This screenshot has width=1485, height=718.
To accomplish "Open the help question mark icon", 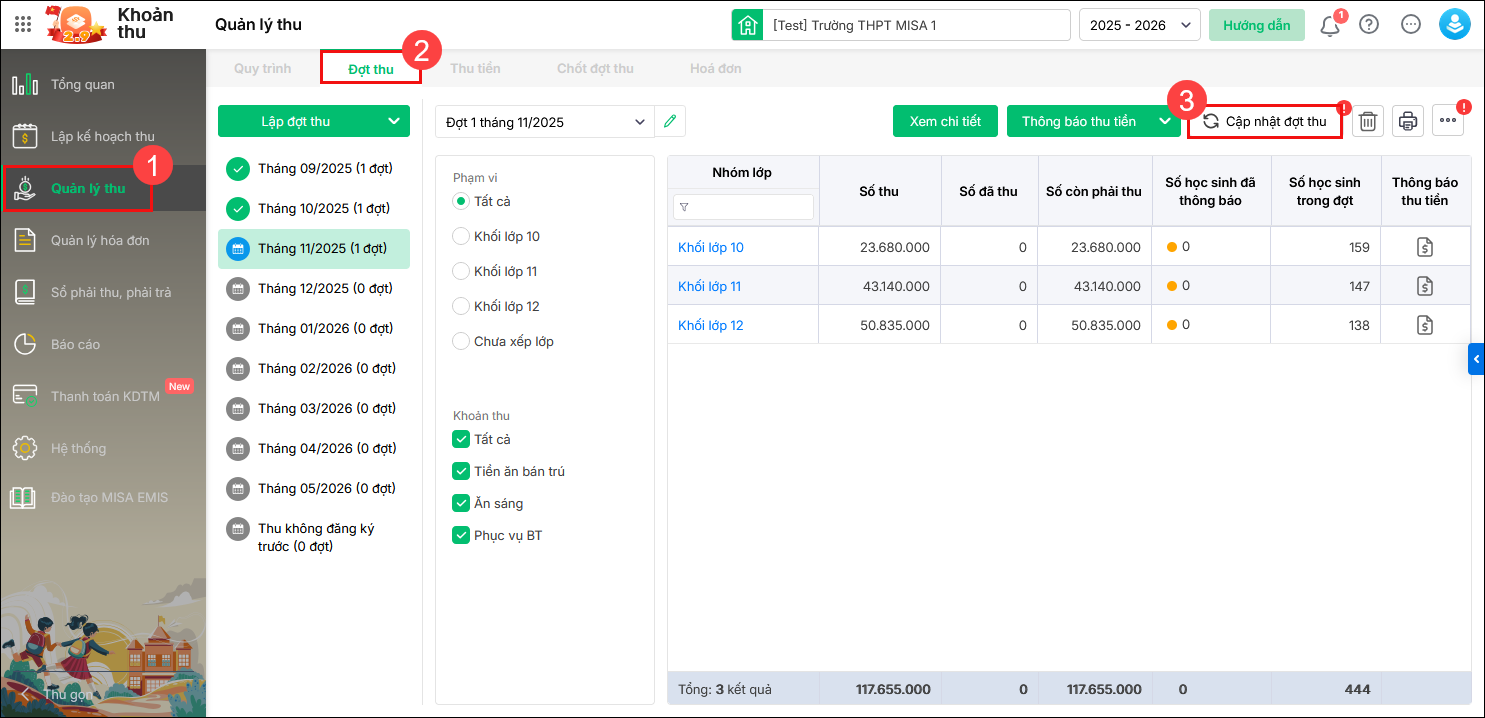I will coord(1369,25).
